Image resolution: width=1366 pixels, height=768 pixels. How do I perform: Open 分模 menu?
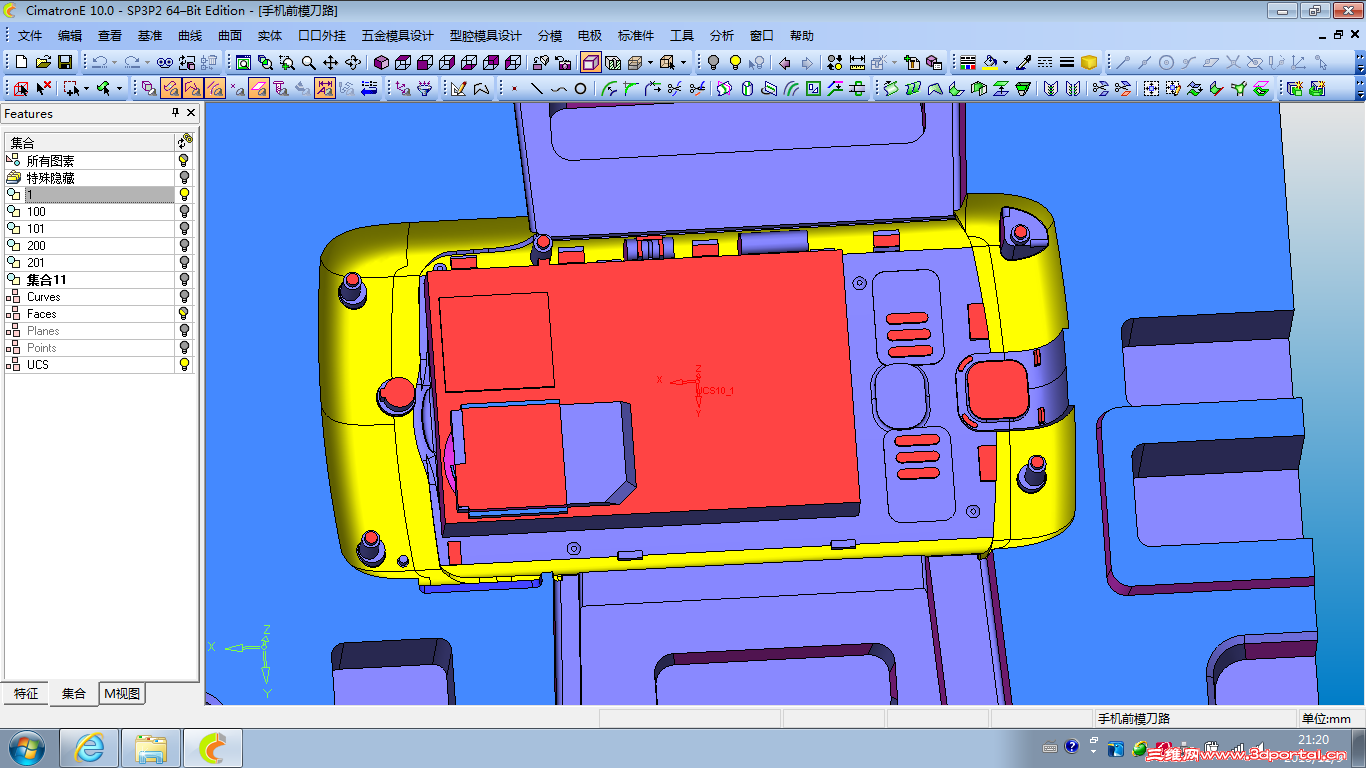click(x=550, y=36)
